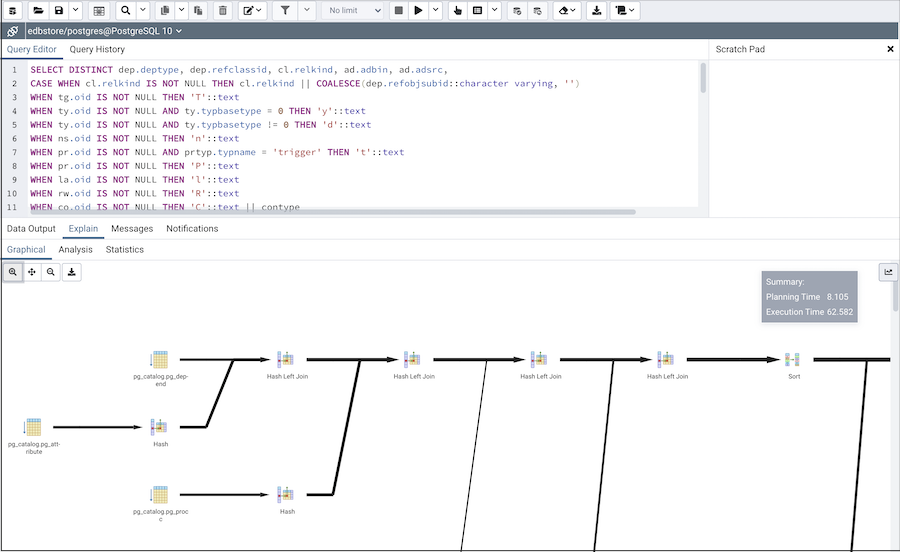Click the Execute query play icon
Viewport: 900px width, 552px height.
tap(418, 10)
